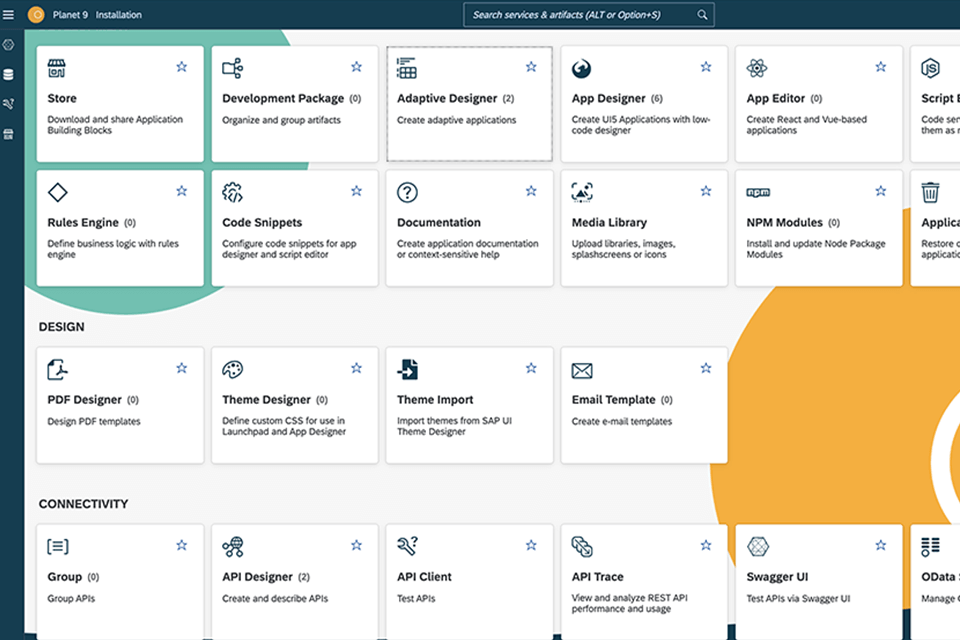Click the App Designer icon
This screenshot has width=960, height=640.
[582, 69]
